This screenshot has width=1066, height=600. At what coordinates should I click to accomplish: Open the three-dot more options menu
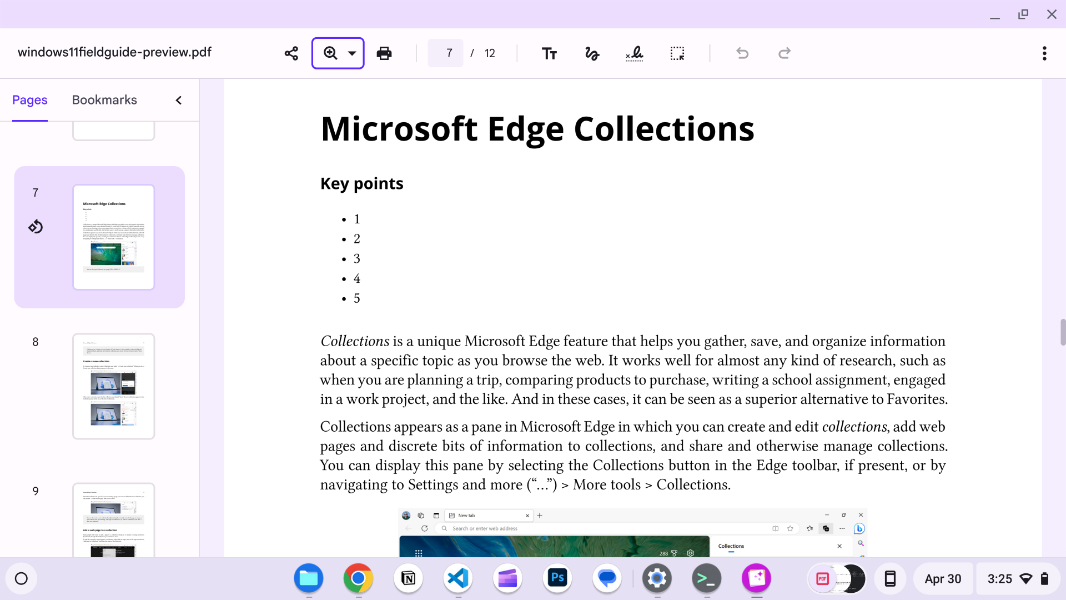(x=1044, y=53)
